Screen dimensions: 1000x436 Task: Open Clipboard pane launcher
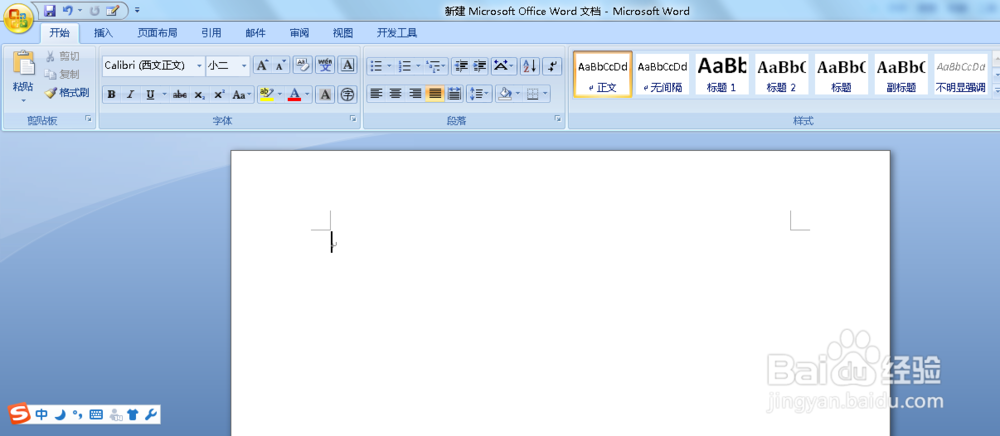[89, 119]
